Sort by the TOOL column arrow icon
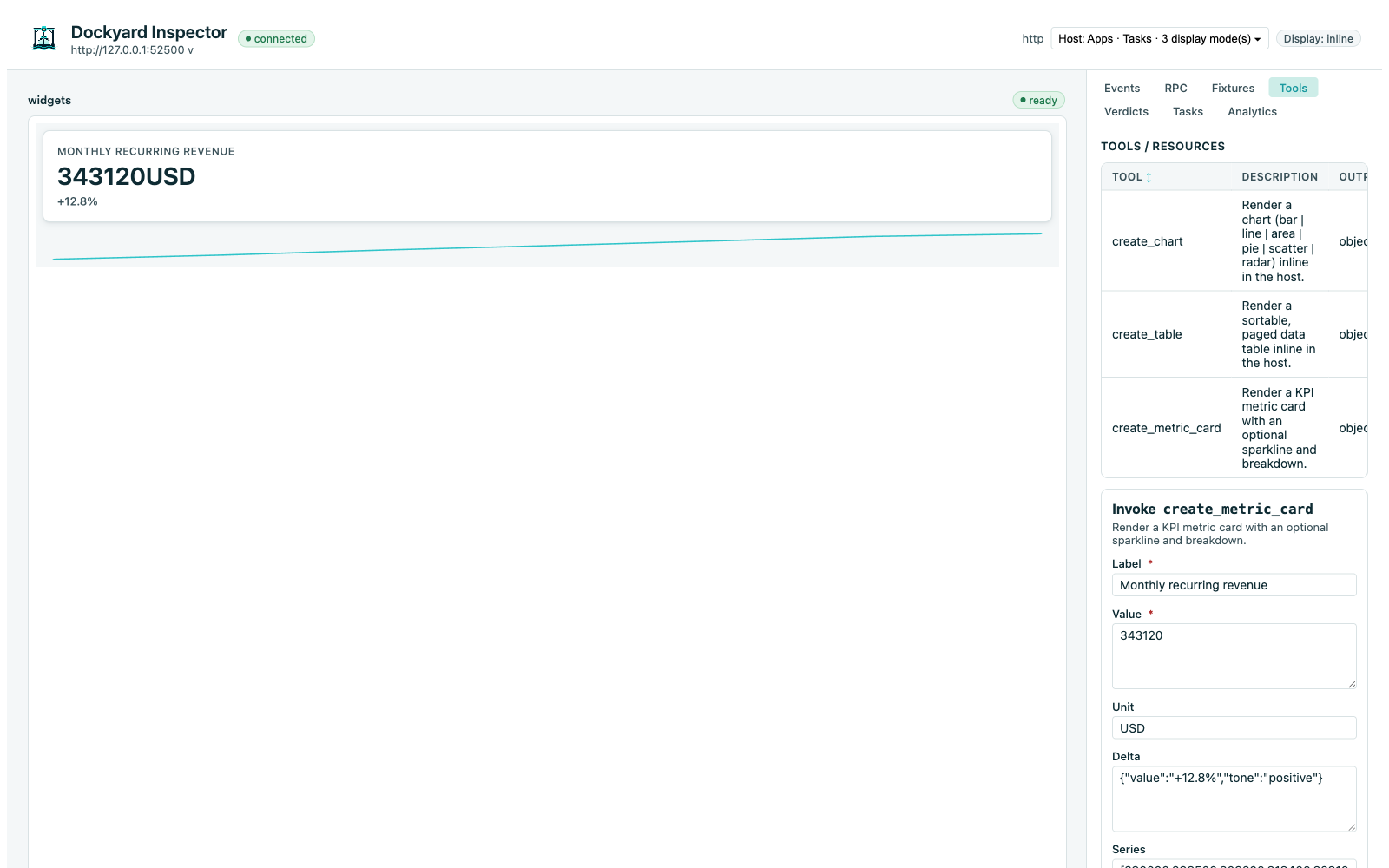1389x868 pixels. tap(1149, 177)
